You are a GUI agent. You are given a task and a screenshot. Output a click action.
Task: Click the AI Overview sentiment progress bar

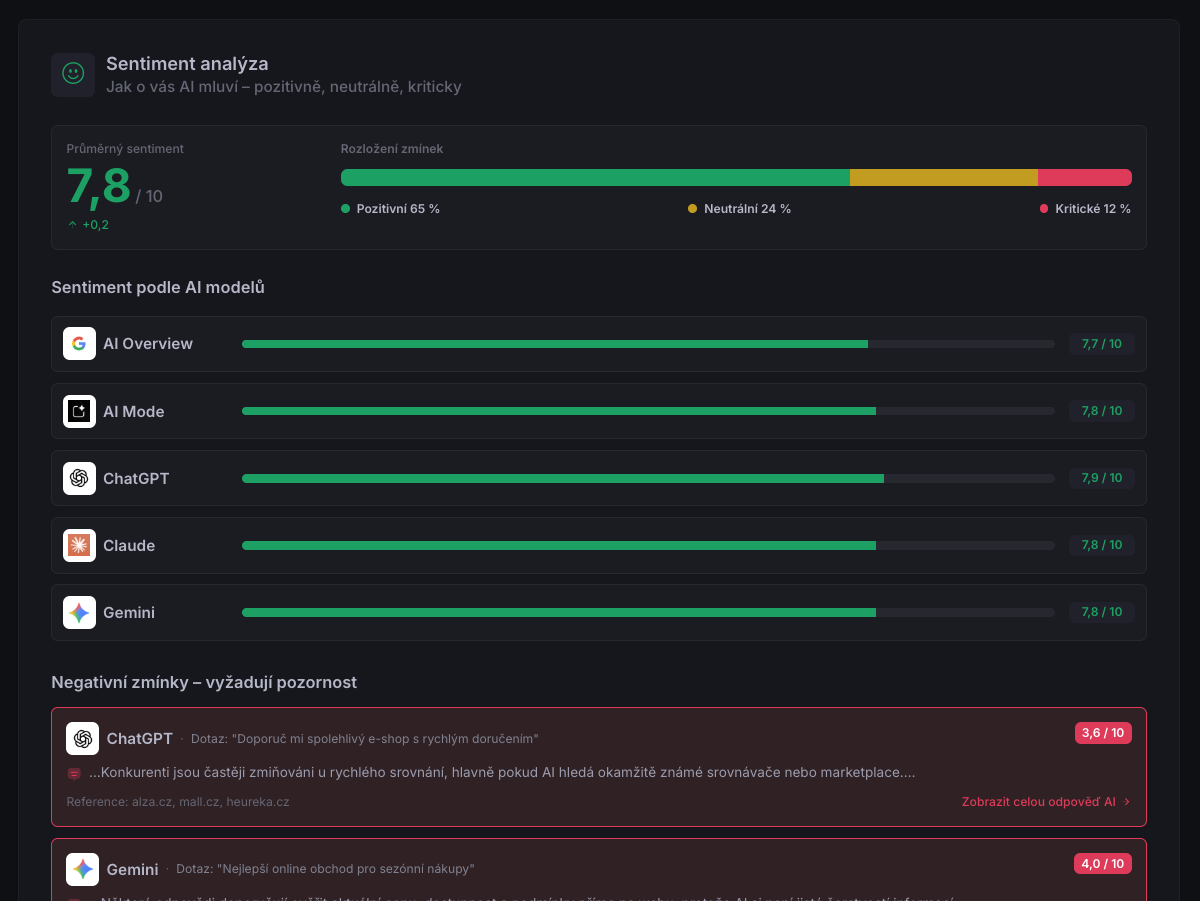click(x=648, y=344)
